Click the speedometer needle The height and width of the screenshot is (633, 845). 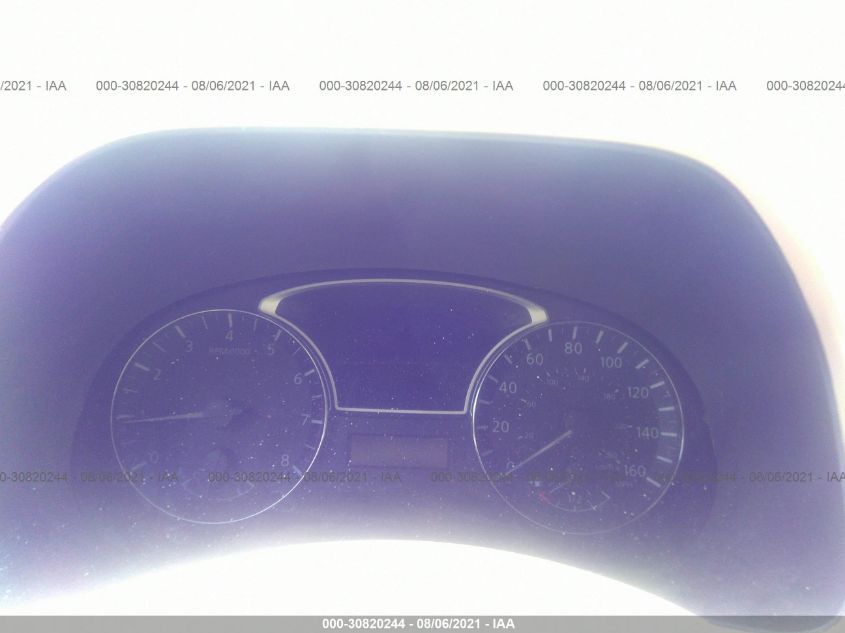(x=541, y=451)
